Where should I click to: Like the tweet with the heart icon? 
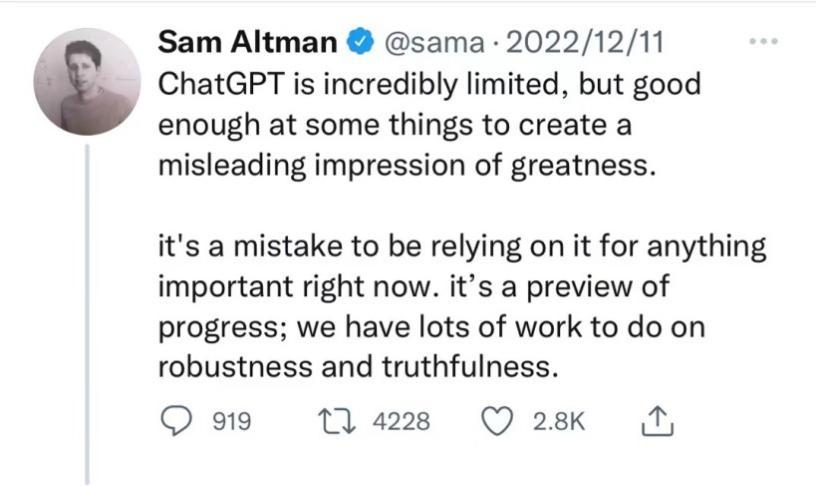tap(497, 422)
